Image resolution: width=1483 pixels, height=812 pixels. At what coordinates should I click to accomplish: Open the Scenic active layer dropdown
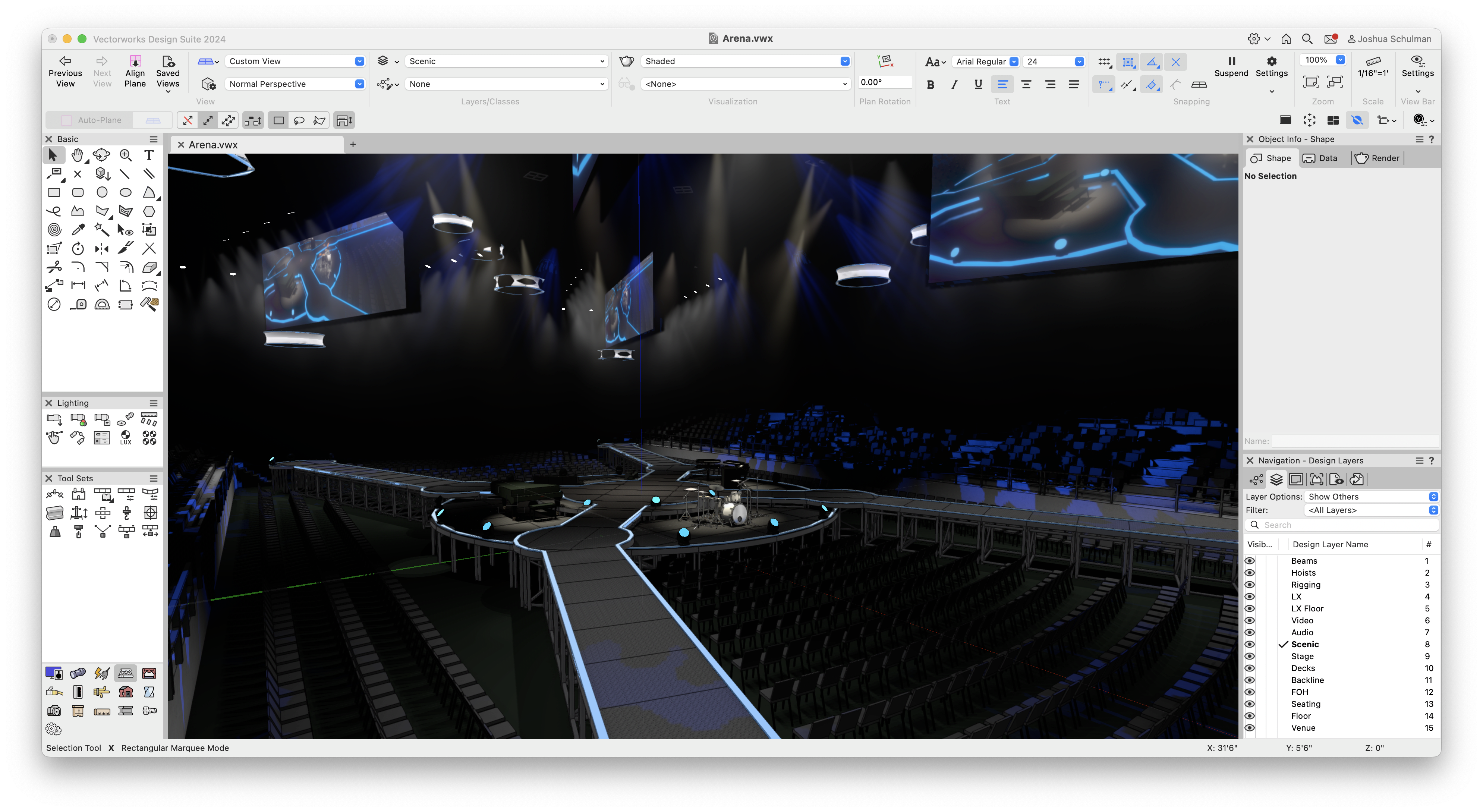(x=506, y=61)
